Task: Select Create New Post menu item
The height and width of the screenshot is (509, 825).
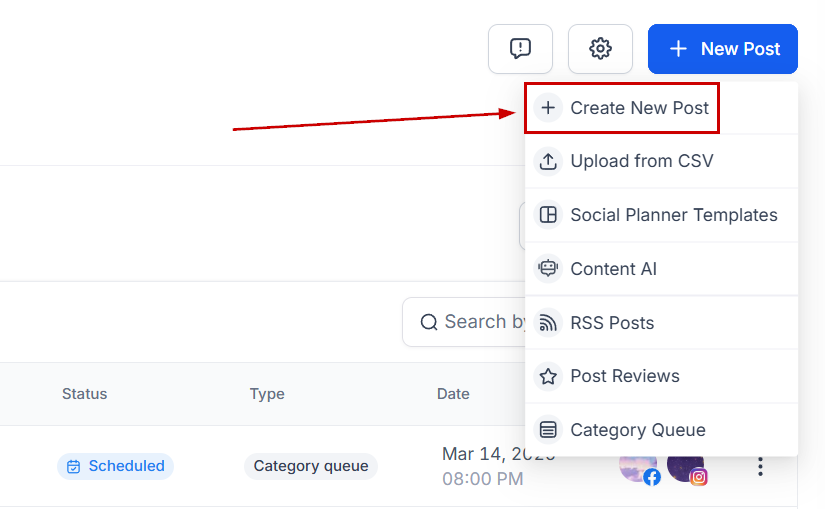Action: (x=639, y=108)
